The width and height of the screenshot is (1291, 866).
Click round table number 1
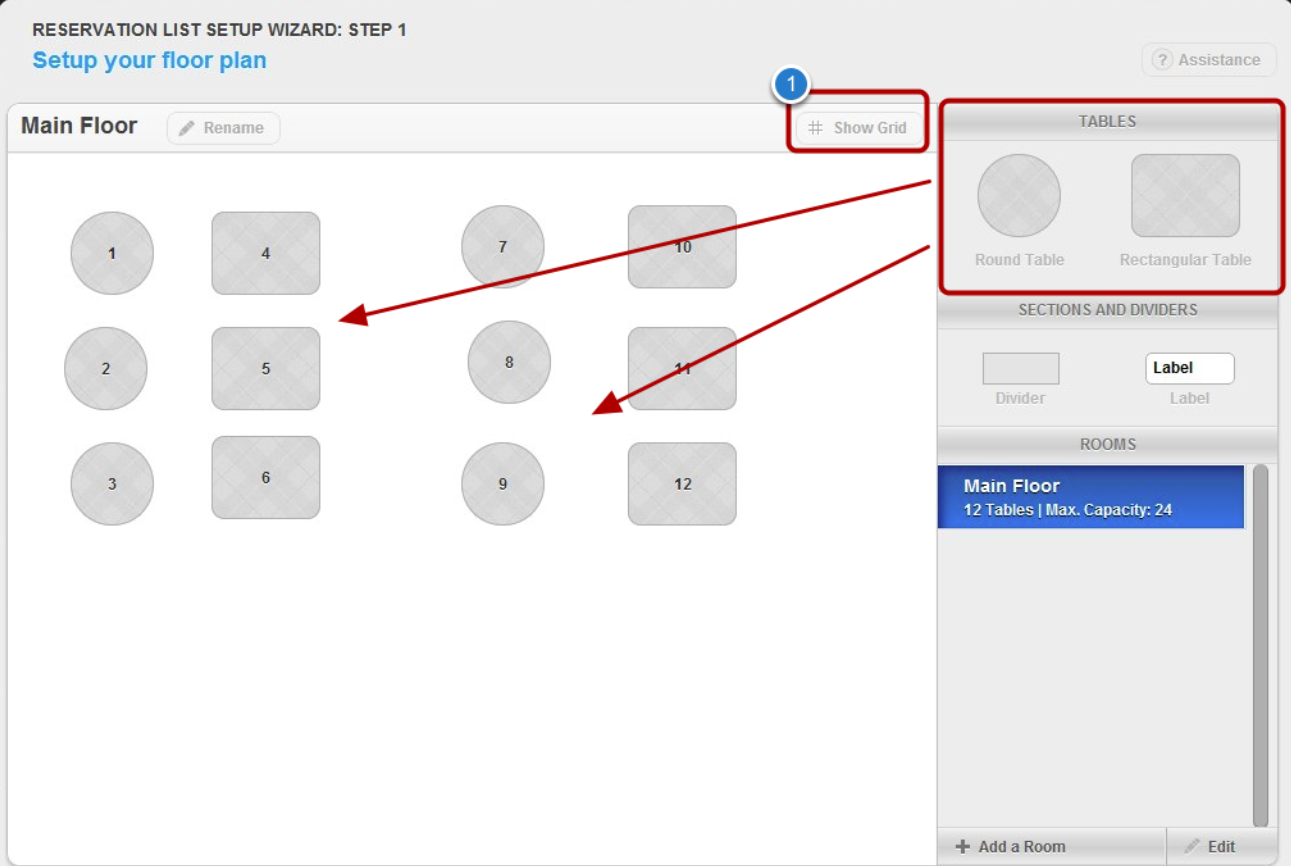112,253
